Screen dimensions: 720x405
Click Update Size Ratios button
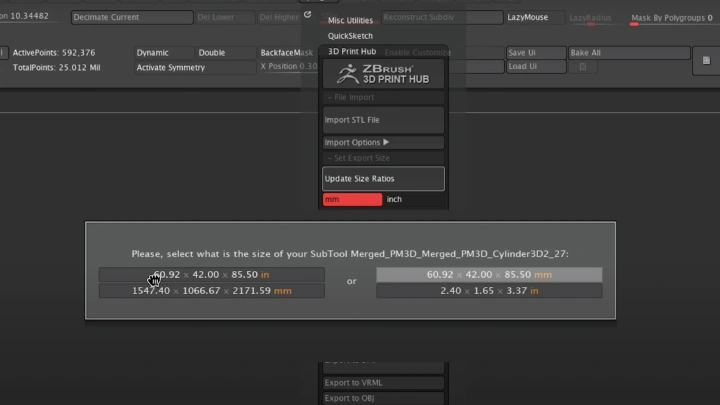pos(383,179)
